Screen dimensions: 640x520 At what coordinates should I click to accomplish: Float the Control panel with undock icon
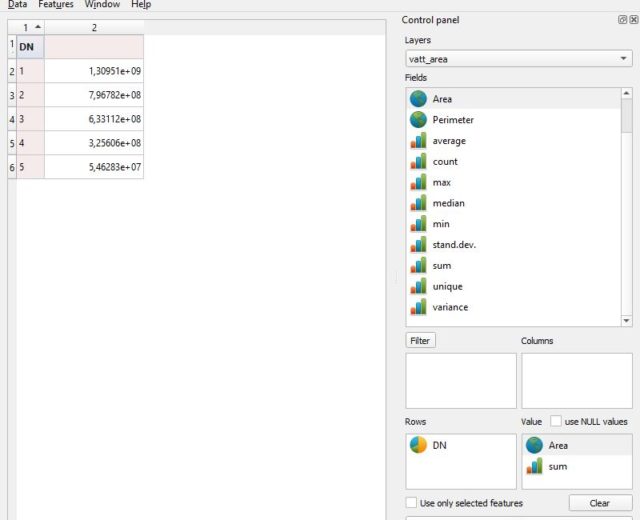622,20
